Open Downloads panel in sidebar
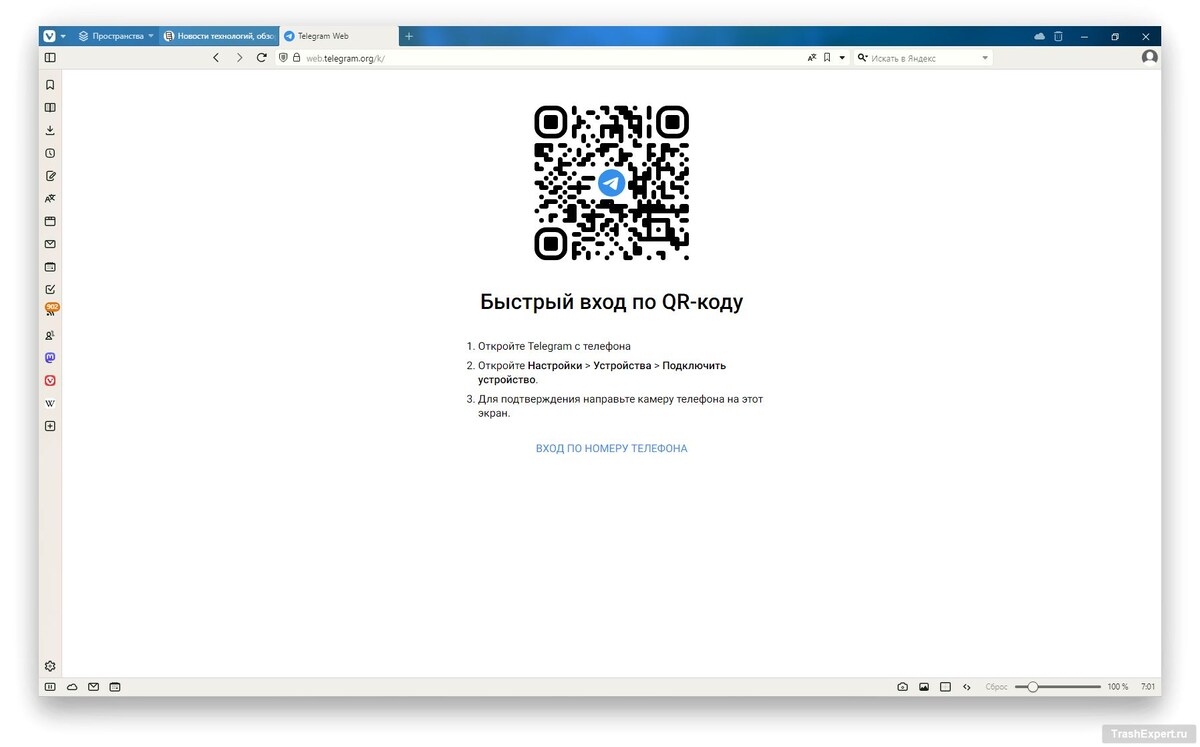1200x747 pixels. (50, 130)
